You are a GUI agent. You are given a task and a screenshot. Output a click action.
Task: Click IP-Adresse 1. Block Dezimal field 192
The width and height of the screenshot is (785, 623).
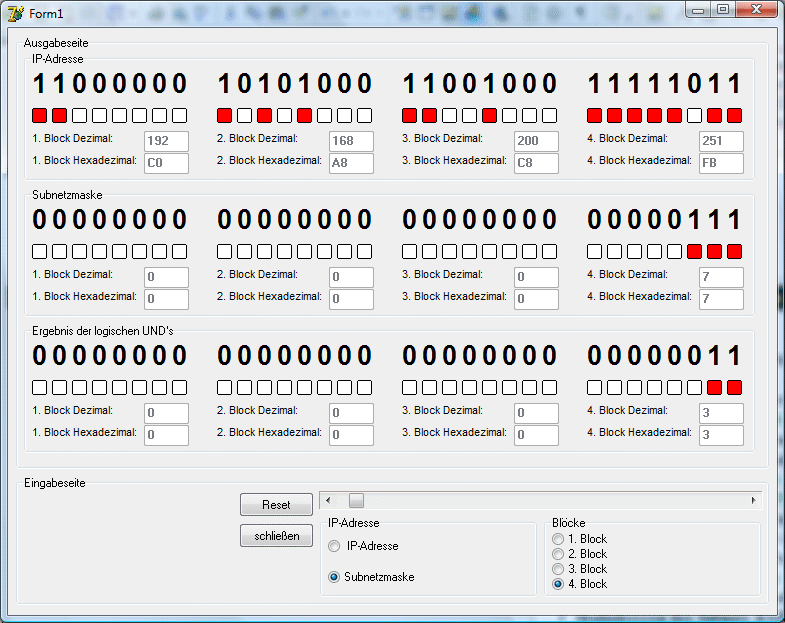tap(166, 141)
